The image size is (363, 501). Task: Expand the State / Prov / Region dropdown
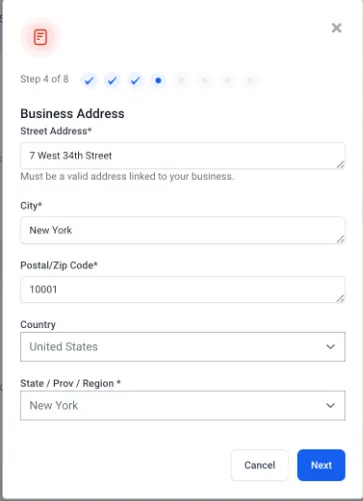coord(183,405)
